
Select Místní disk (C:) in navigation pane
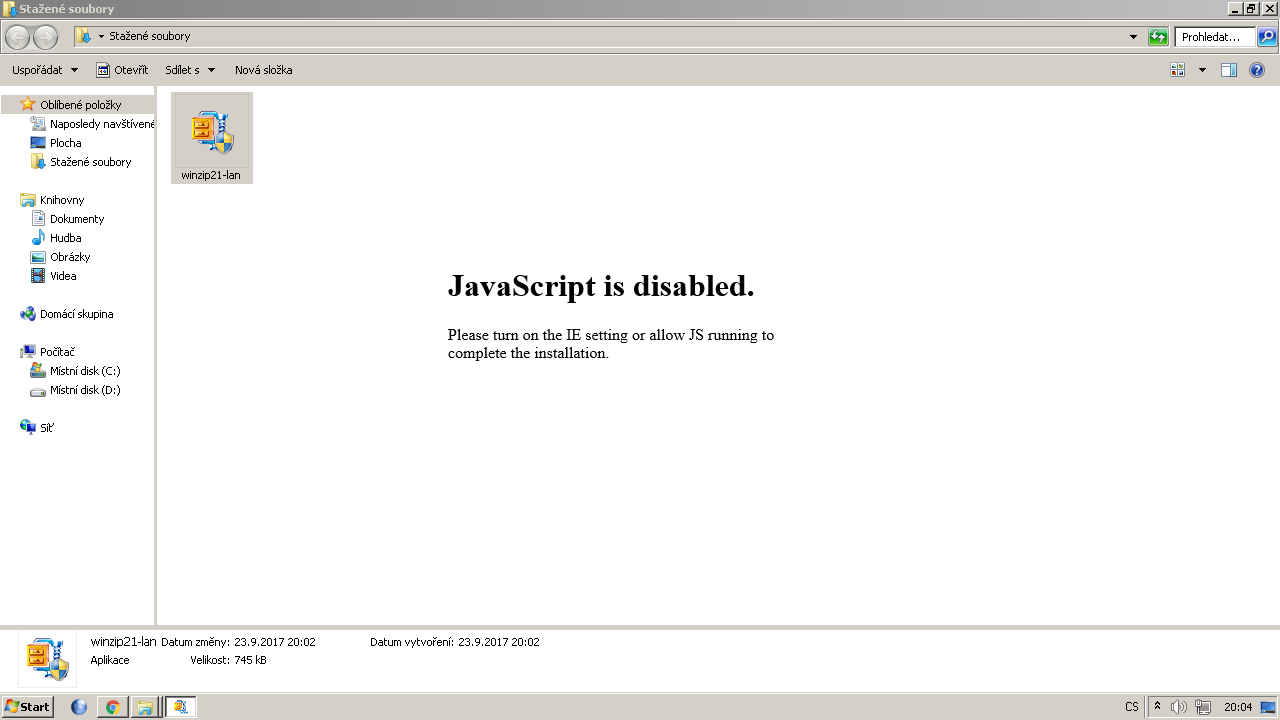coord(85,371)
